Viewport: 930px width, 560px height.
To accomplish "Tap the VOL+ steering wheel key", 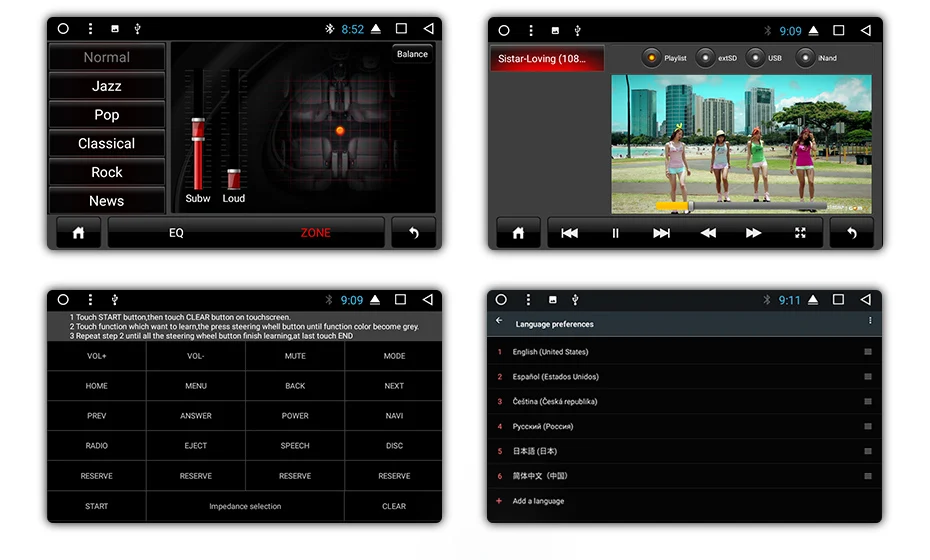I will coord(97,356).
